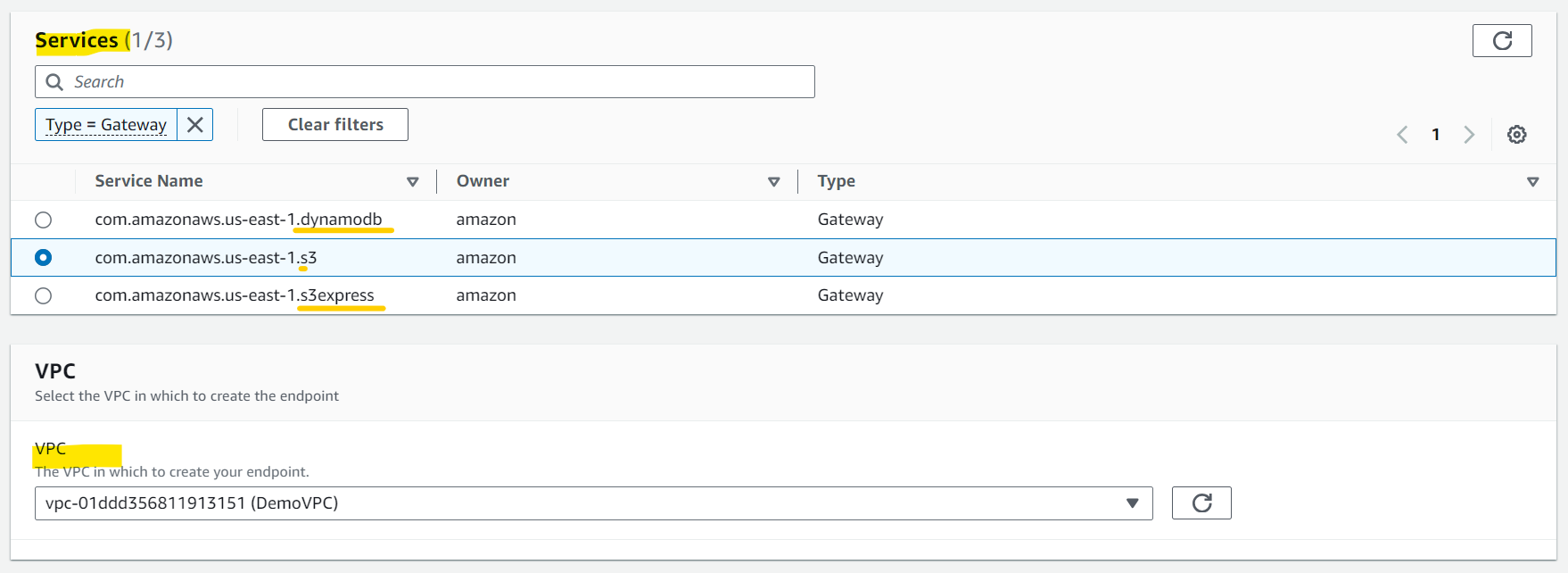Viewport: 1568px width, 573px height.
Task: Go to next page of services
Action: point(1469,135)
